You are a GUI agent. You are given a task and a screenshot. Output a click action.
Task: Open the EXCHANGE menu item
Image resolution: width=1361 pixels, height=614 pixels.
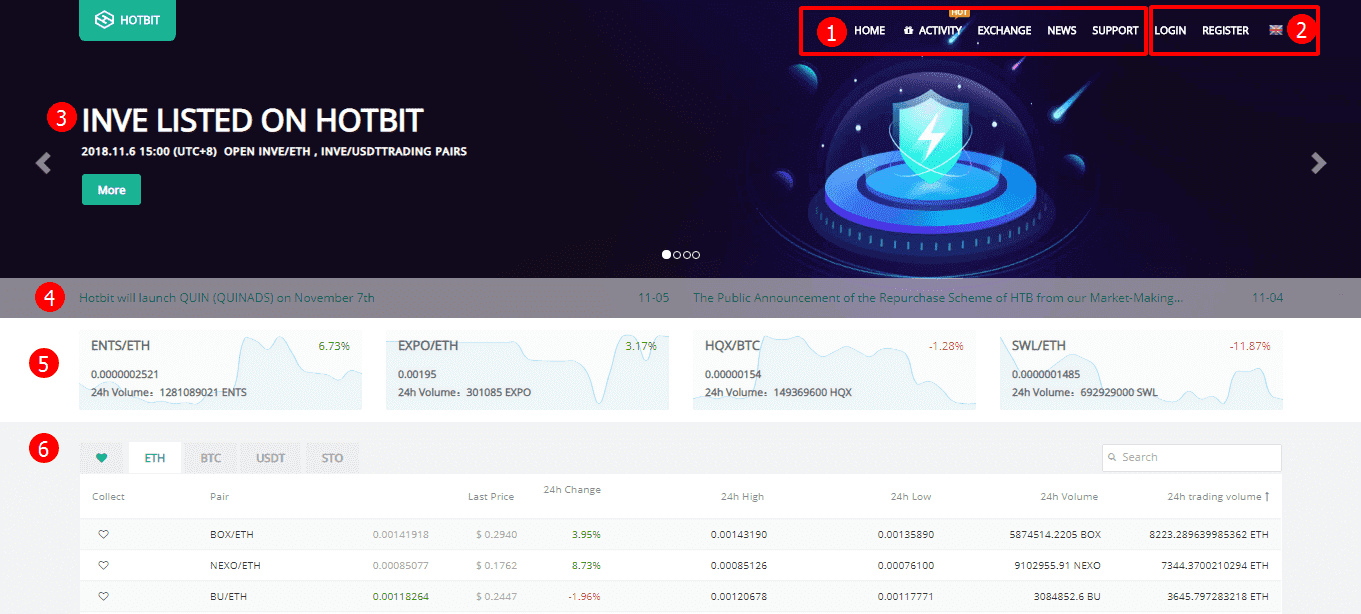pyautogui.click(x=1004, y=31)
